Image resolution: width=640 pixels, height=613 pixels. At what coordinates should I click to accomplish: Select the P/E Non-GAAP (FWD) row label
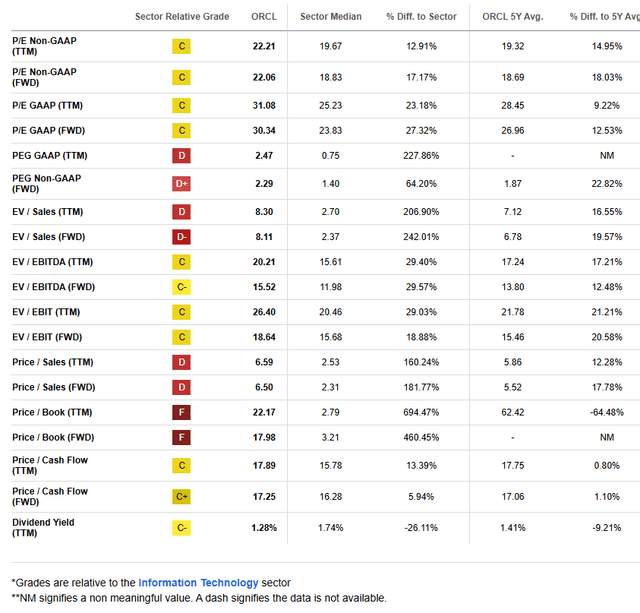(44, 77)
